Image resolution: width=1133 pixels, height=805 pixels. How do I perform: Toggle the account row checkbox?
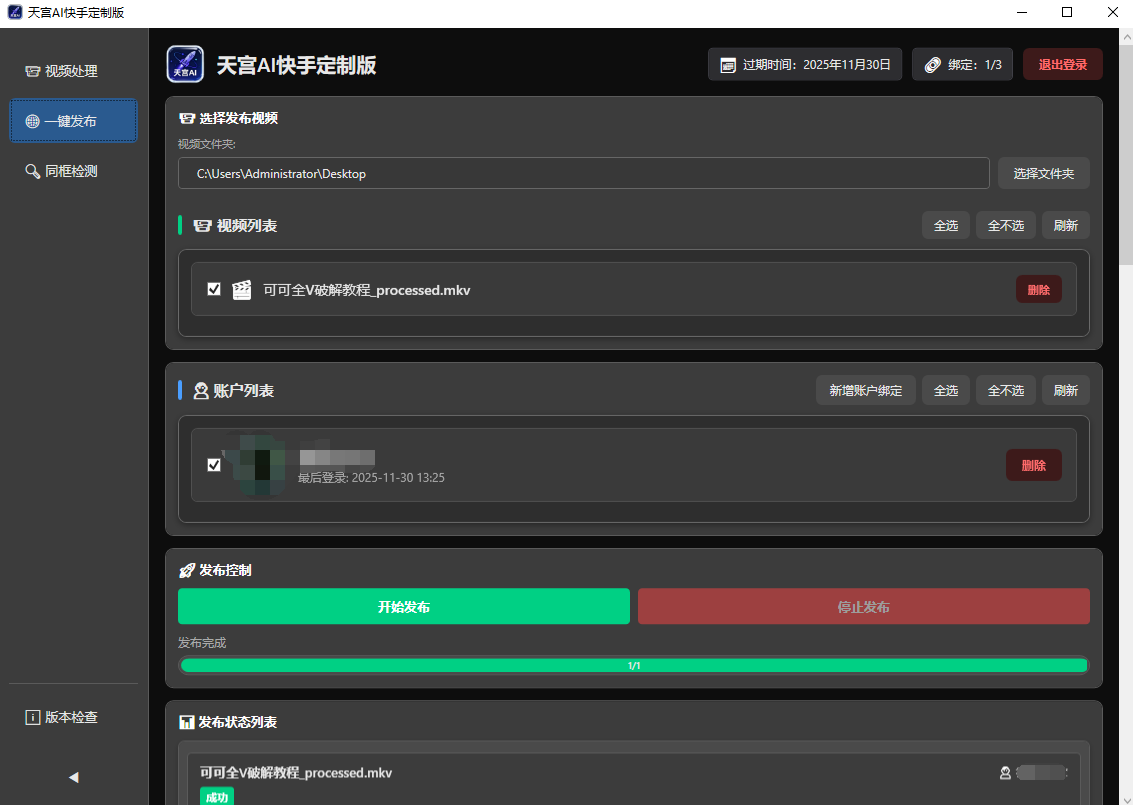(214, 465)
